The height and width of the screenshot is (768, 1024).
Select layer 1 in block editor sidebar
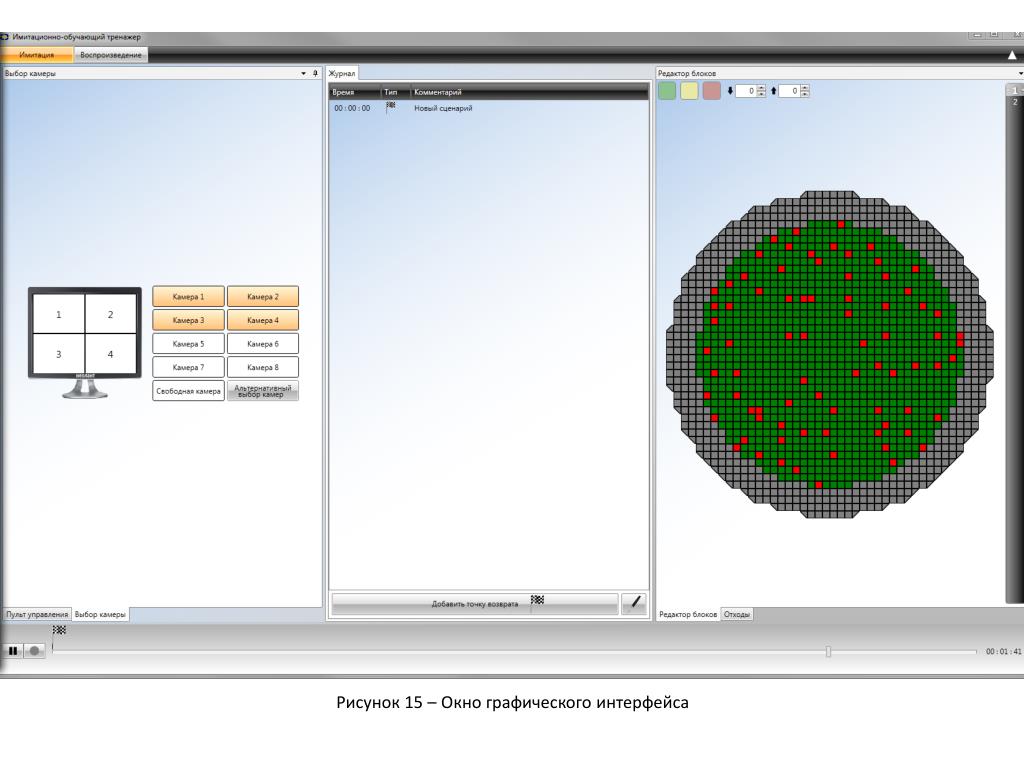coord(1015,90)
